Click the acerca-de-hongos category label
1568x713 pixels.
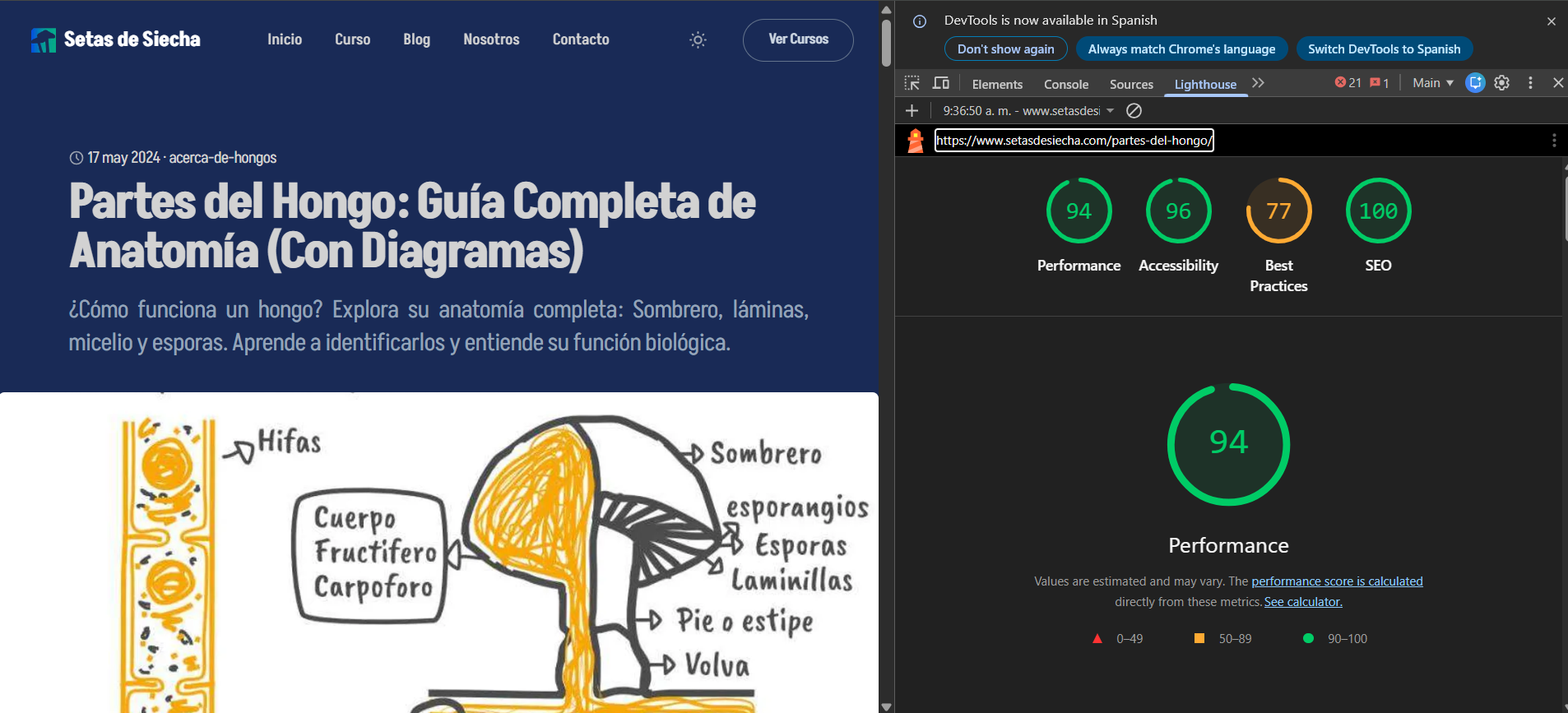[223, 157]
